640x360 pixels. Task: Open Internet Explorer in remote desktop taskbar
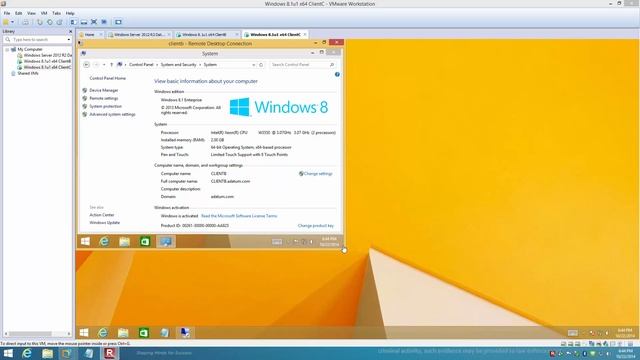104,241
